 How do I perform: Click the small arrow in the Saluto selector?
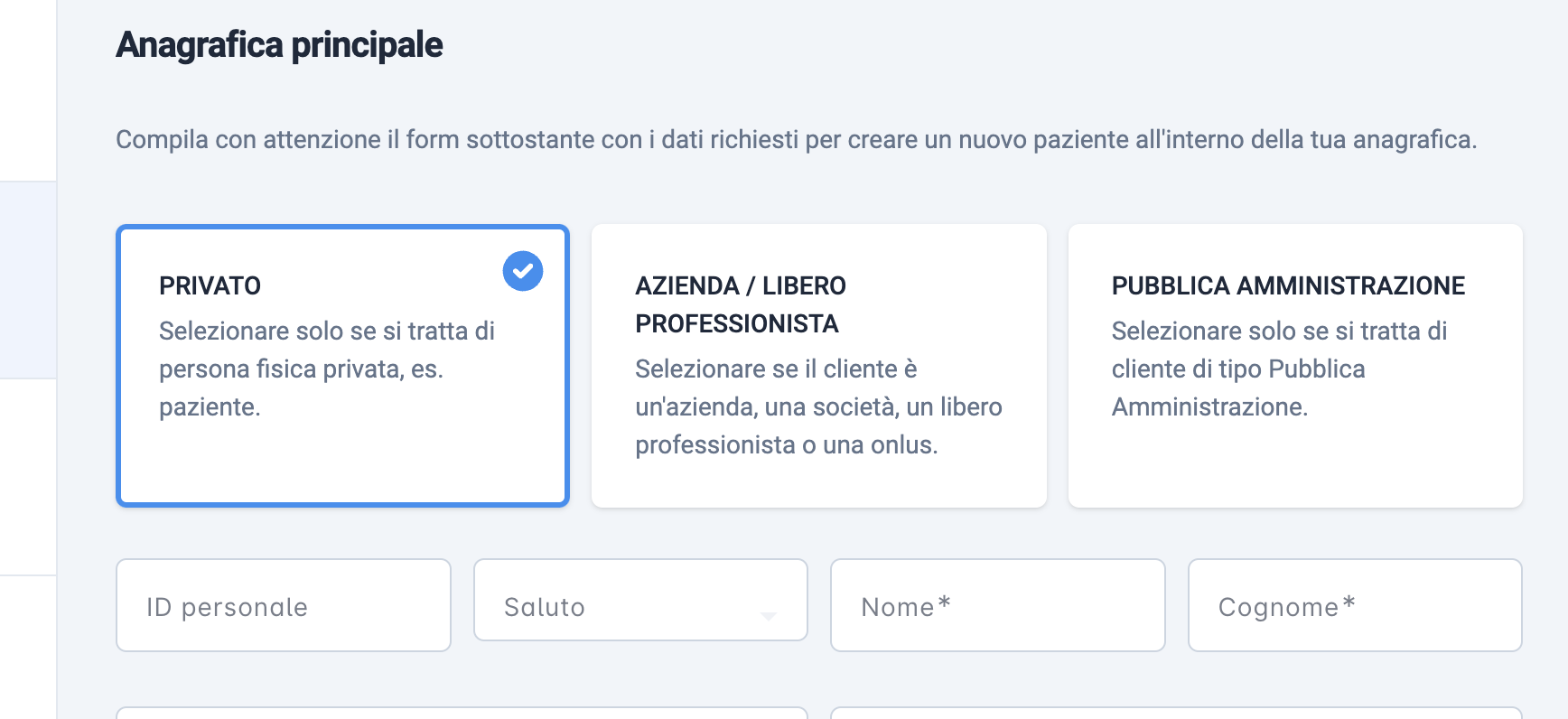769,615
